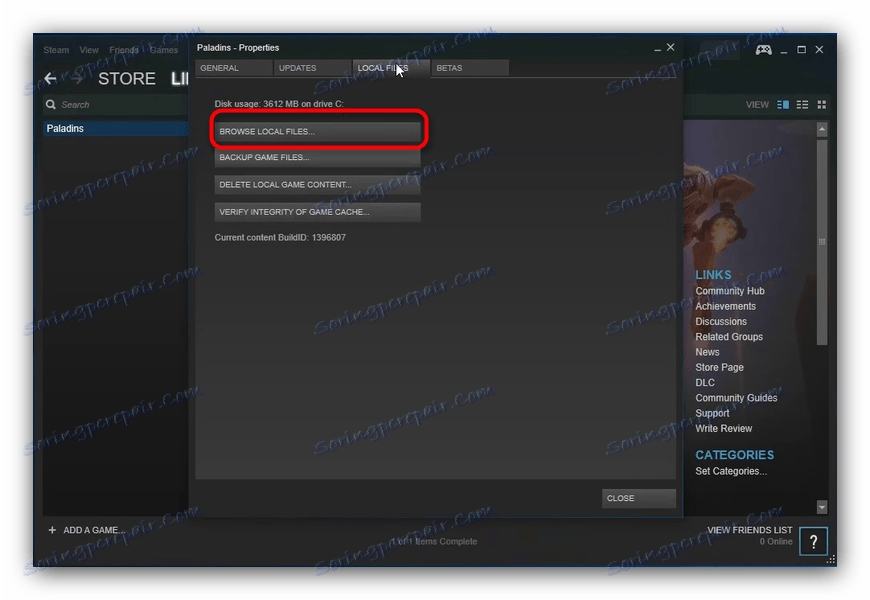Click the forward arrow in Steam navigation
The width and height of the screenshot is (870, 600).
[77, 78]
